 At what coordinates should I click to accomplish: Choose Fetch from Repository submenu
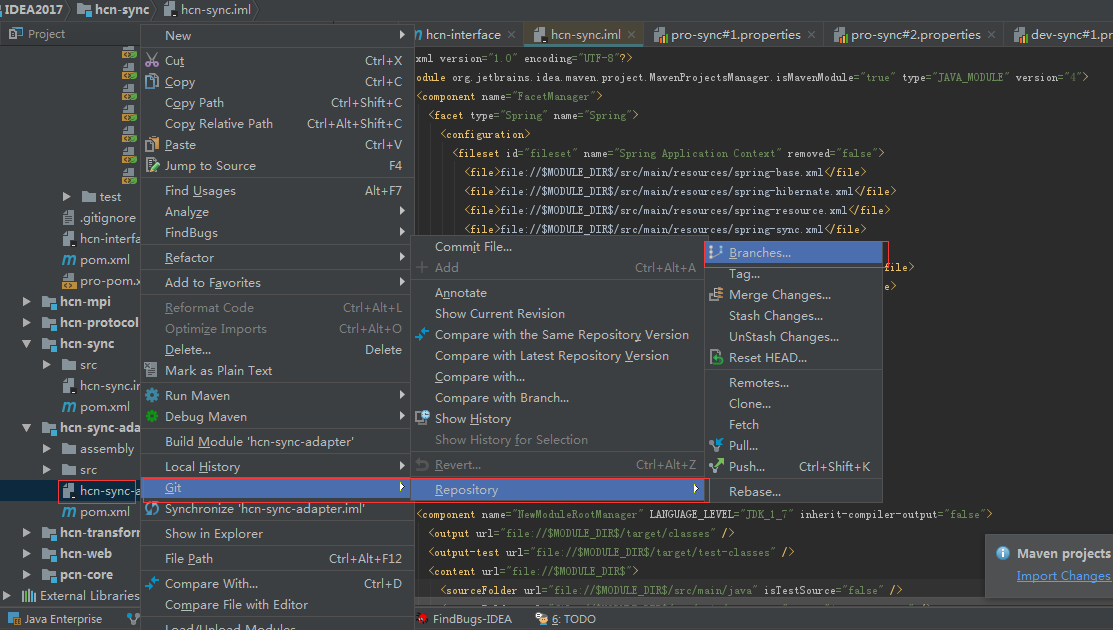(x=794, y=424)
